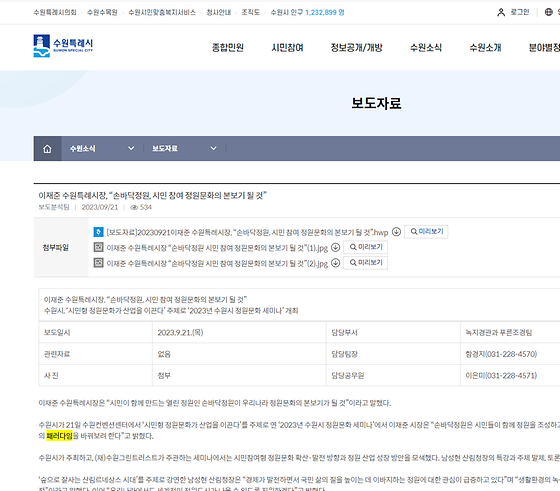Open the 수원소식 main menu
560x491 pixels.
[x=426, y=47]
